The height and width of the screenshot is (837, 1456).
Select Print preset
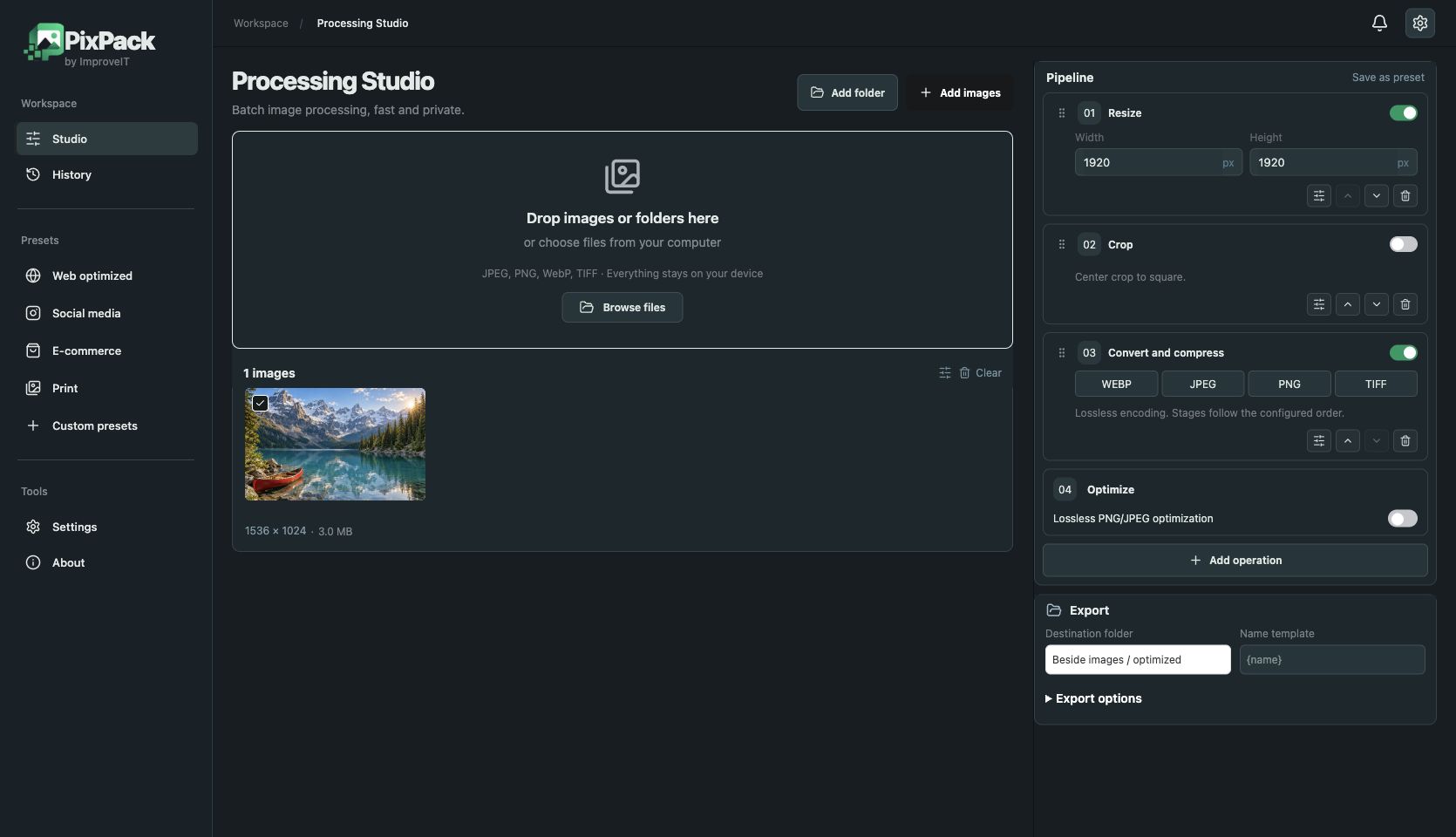[107, 388]
